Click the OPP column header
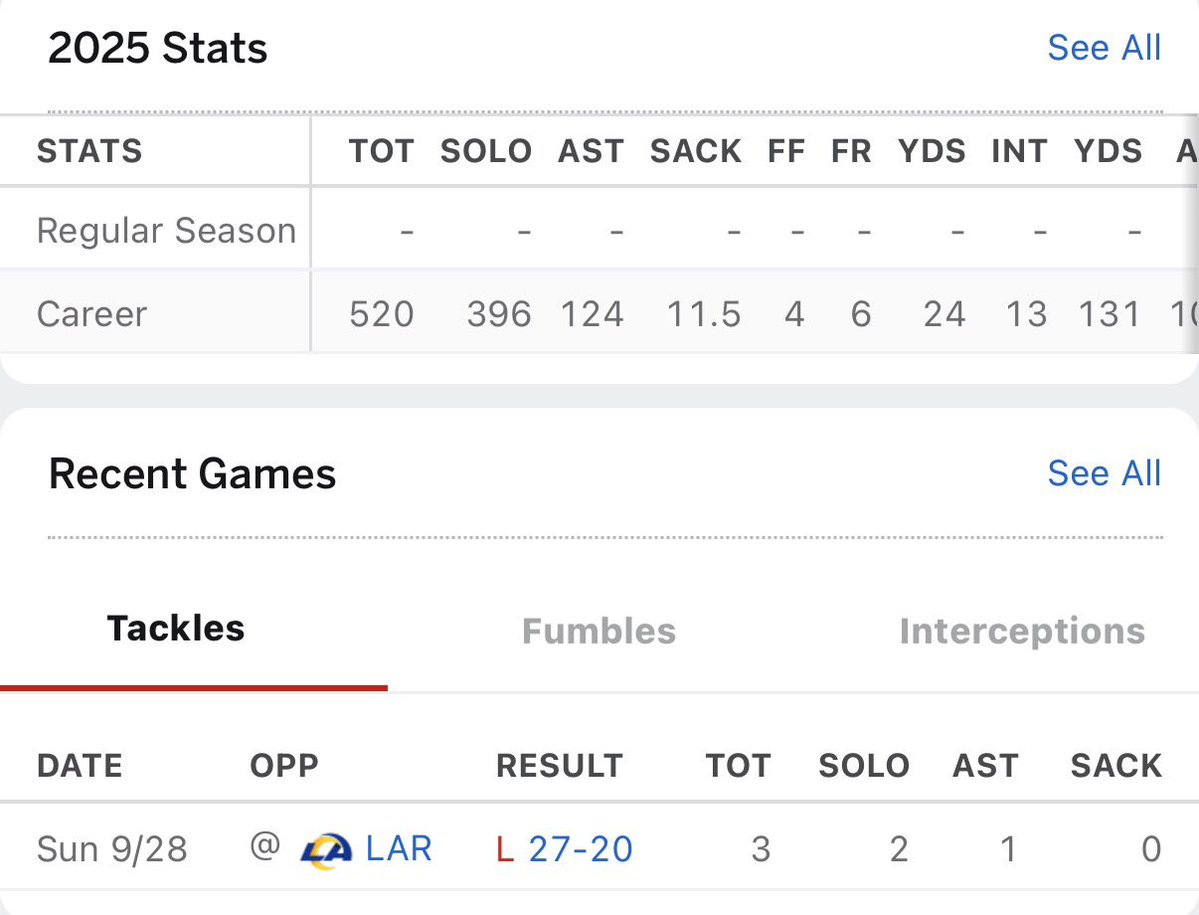 pyautogui.click(x=284, y=766)
